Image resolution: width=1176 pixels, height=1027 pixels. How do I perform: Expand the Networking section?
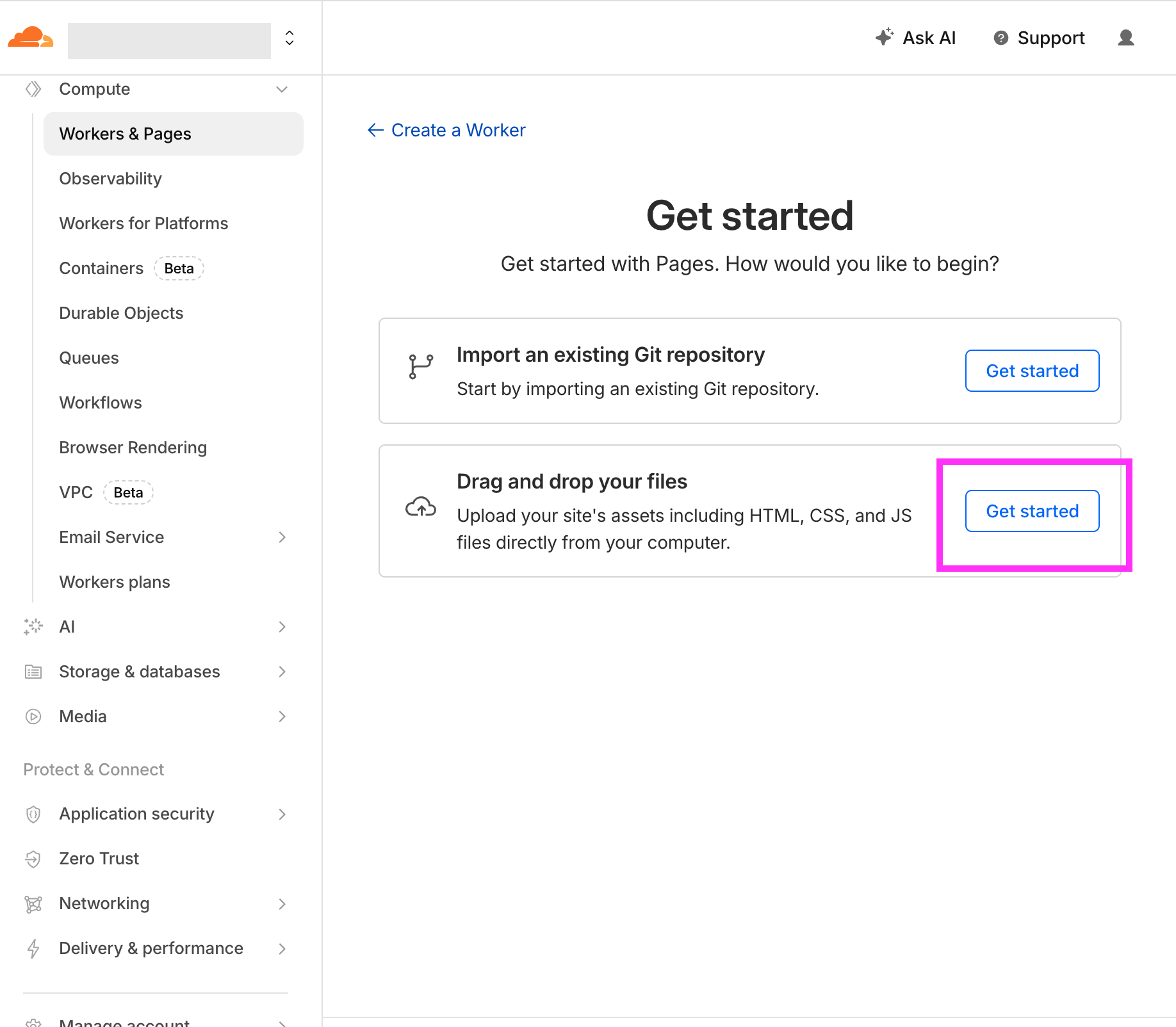pyautogui.click(x=282, y=903)
